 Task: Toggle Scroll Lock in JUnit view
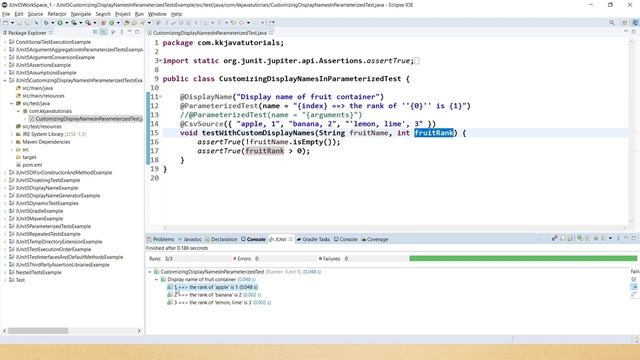point(570,238)
